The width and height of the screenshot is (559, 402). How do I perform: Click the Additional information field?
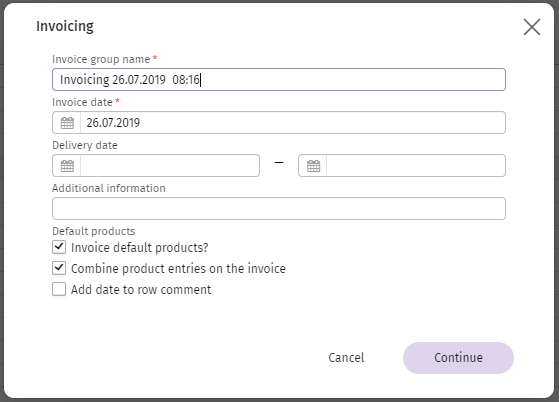pyautogui.click(x=279, y=208)
